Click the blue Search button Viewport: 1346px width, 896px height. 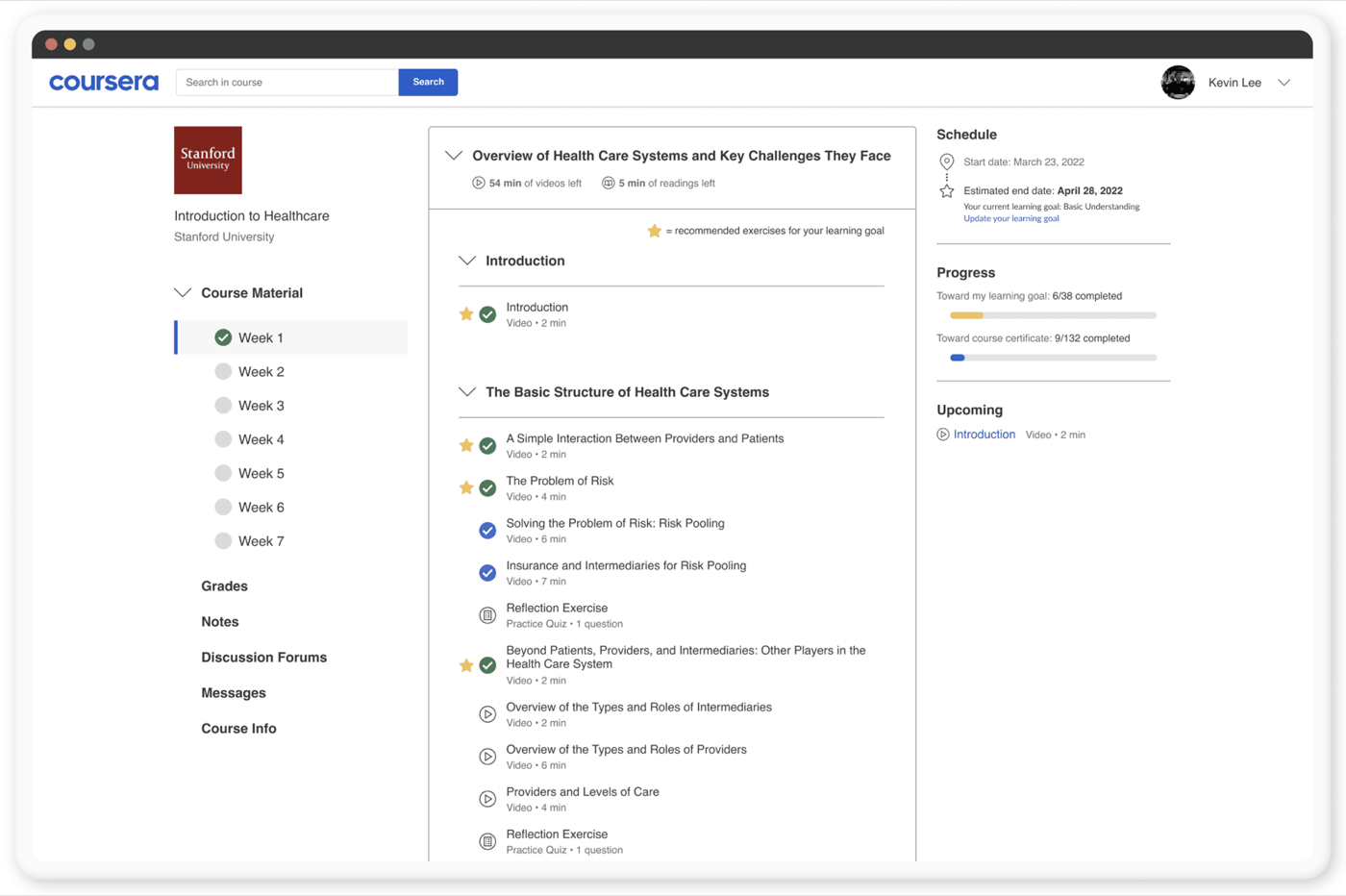[428, 83]
